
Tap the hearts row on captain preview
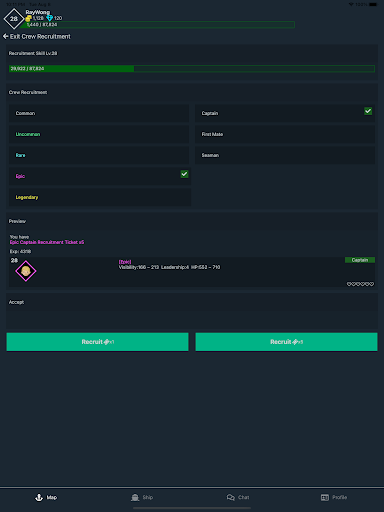(x=360, y=284)
